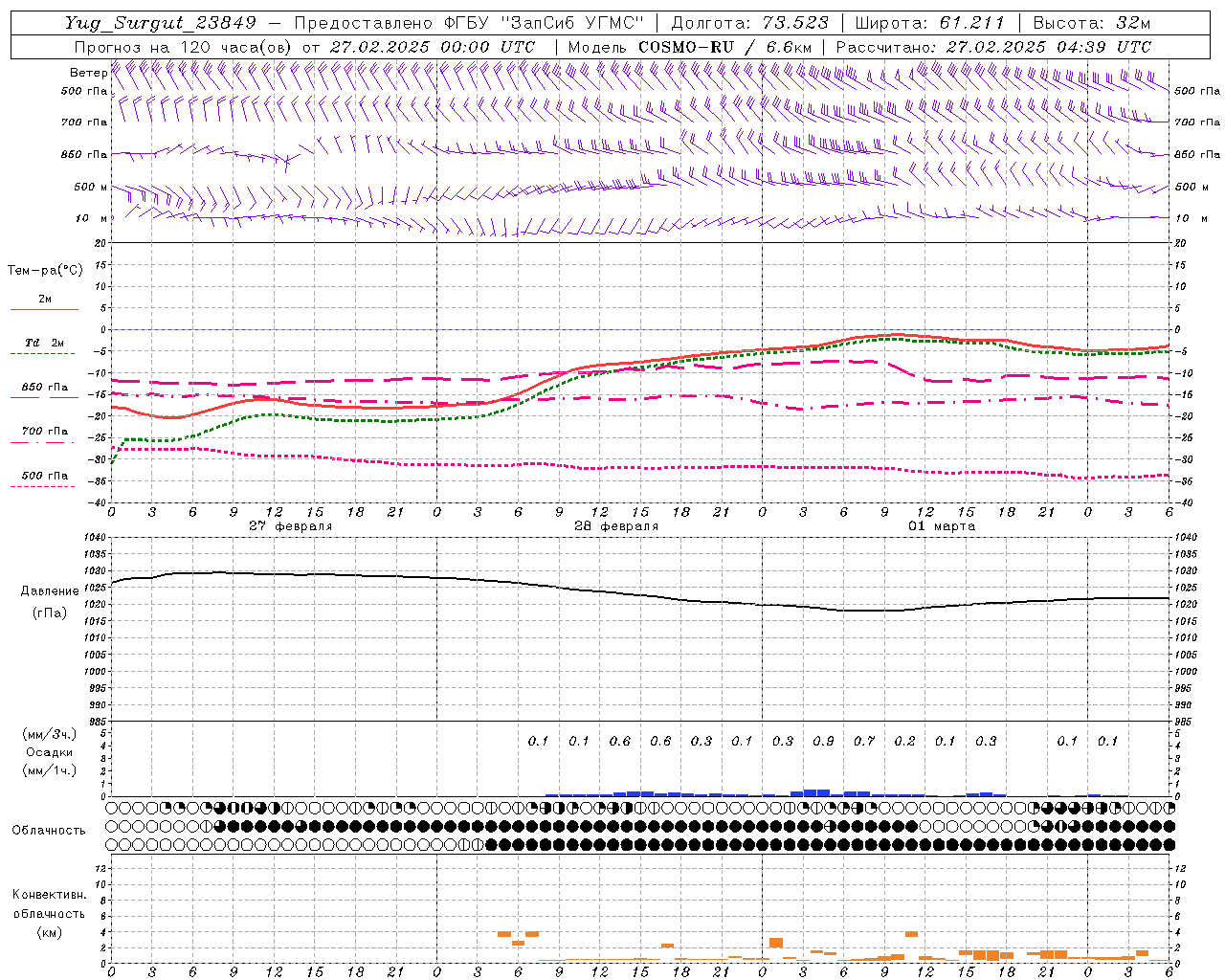The height and width of the screenshot is (980, 1225).
Task: Select the 10 м wind level label on left
Action: pos(91,218)
